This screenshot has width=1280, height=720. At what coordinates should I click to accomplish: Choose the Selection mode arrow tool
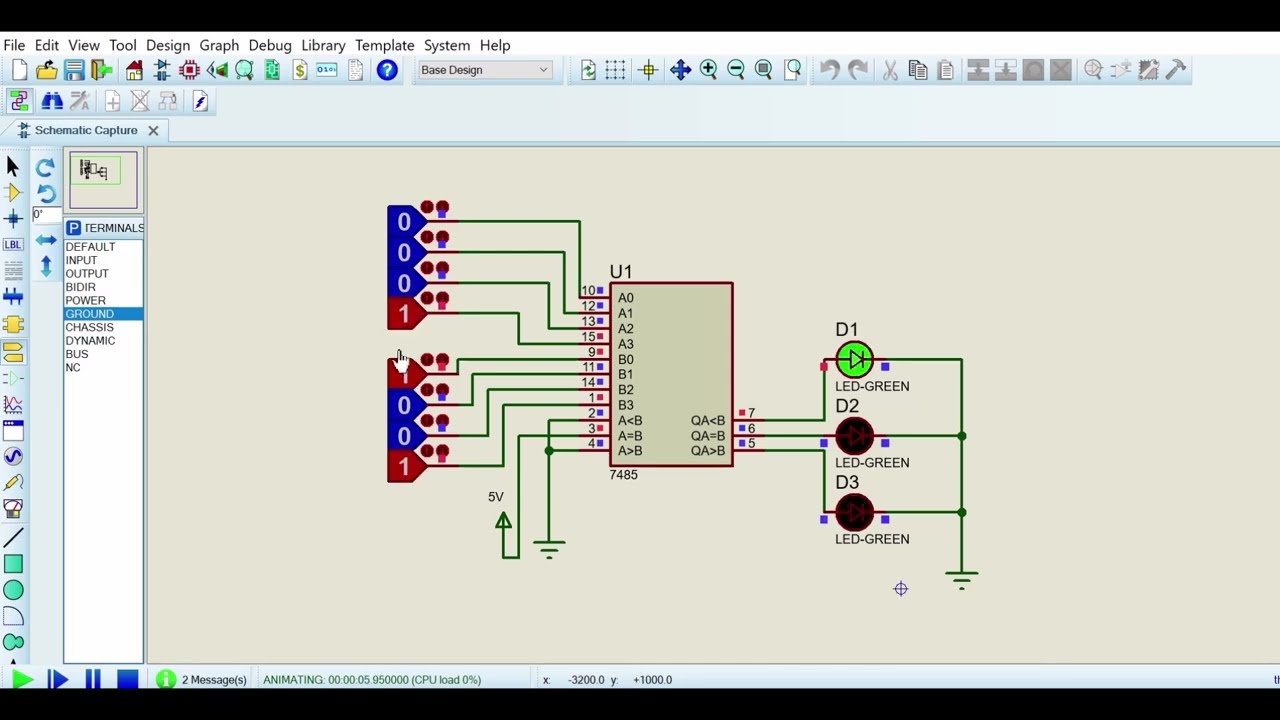(13, 167)
